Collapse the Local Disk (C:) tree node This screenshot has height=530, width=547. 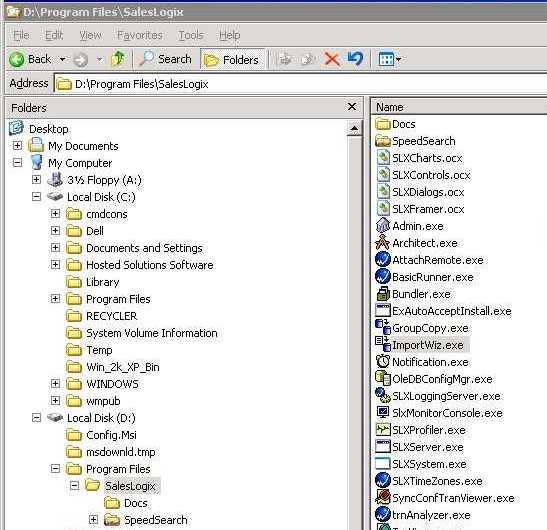(x=36, y=197)
